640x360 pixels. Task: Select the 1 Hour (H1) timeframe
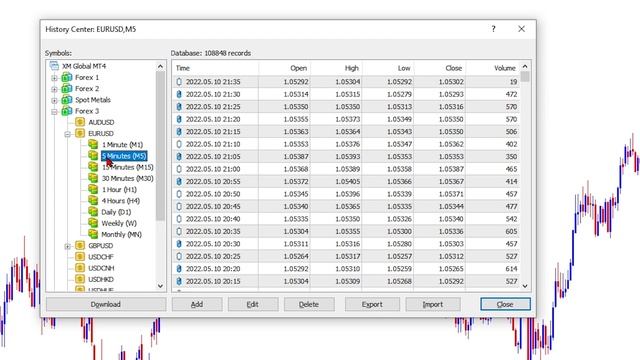pyautogui.click(x=119, y=190)
